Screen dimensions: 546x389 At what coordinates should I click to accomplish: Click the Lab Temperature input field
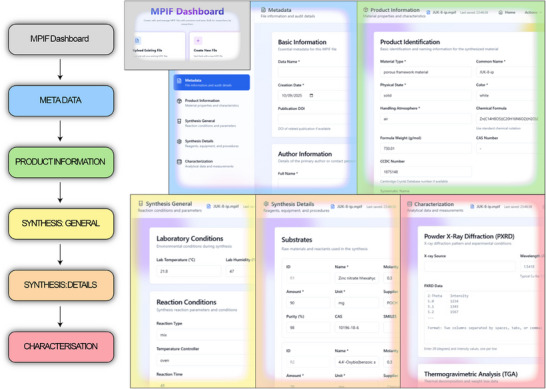188,271
